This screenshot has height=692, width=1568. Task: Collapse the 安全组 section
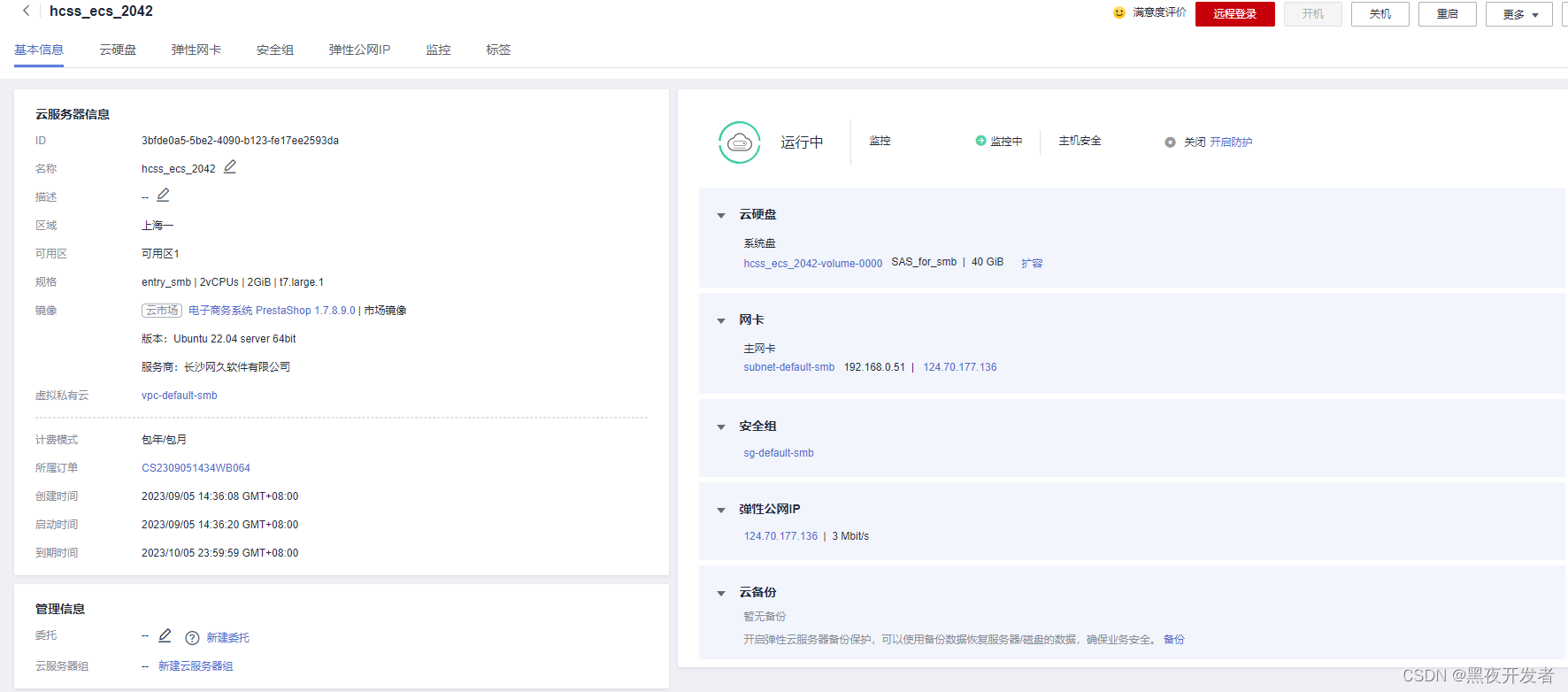[x=721, y=427]
